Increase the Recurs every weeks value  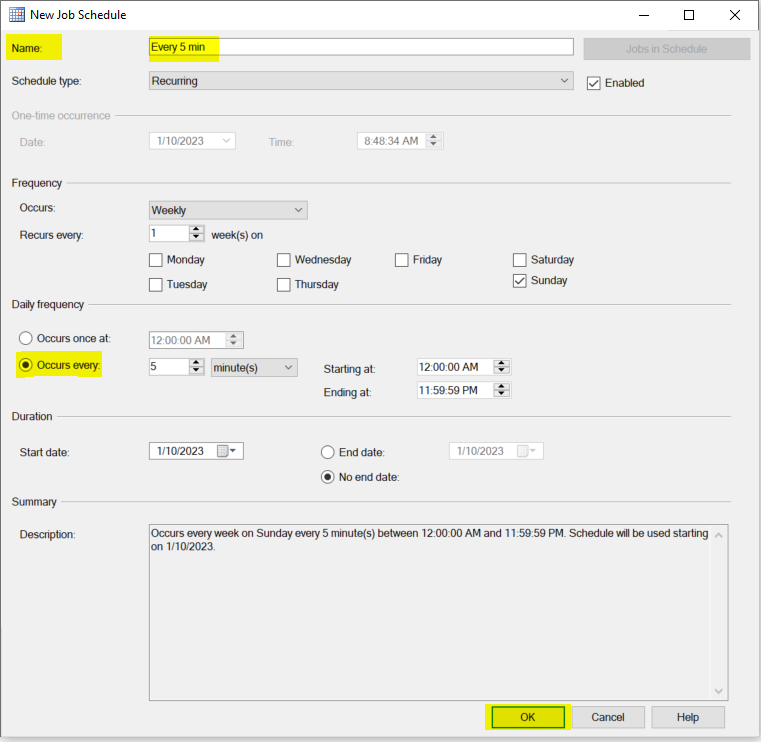(x=196, y=230)
